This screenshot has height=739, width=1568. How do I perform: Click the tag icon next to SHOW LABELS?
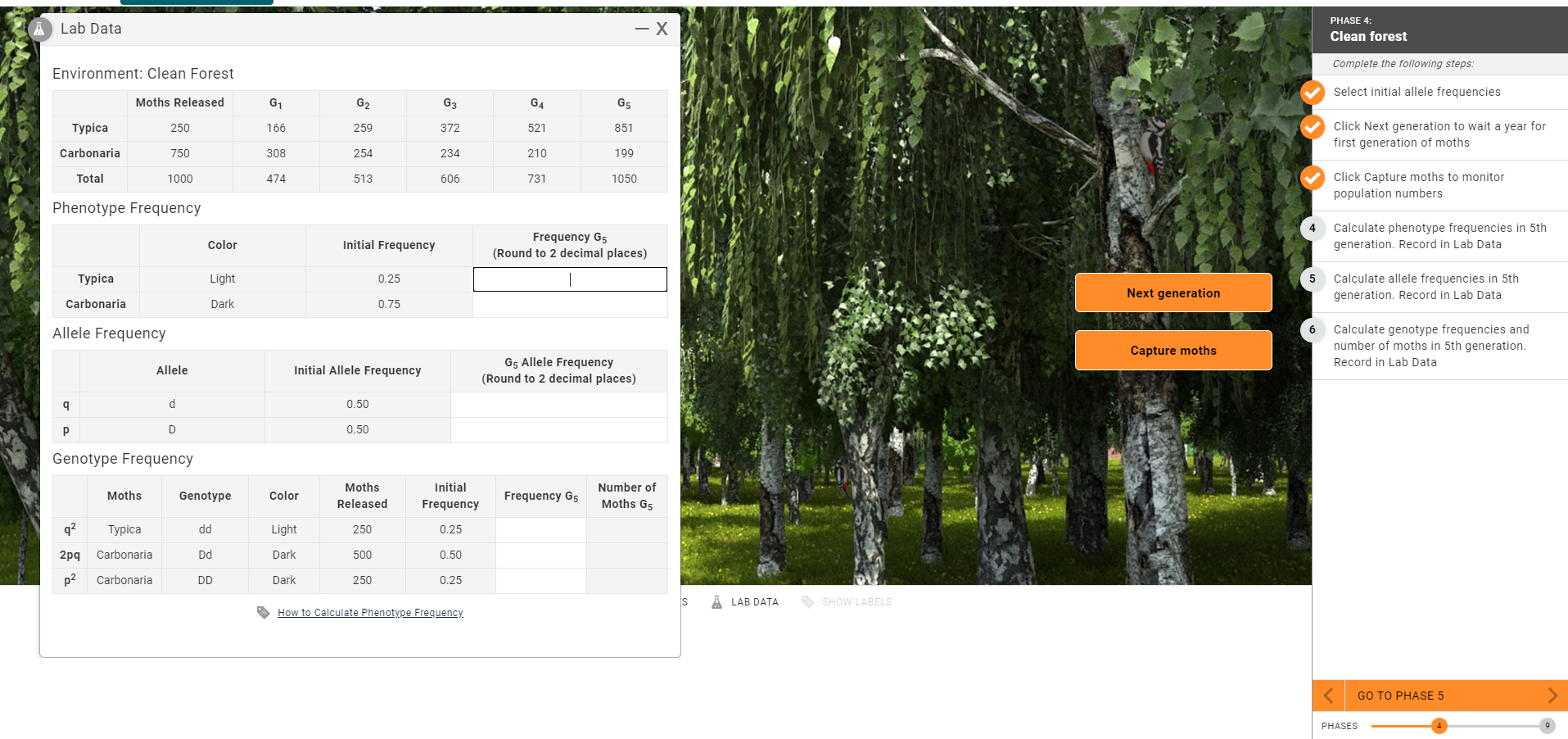coord(805,601)
